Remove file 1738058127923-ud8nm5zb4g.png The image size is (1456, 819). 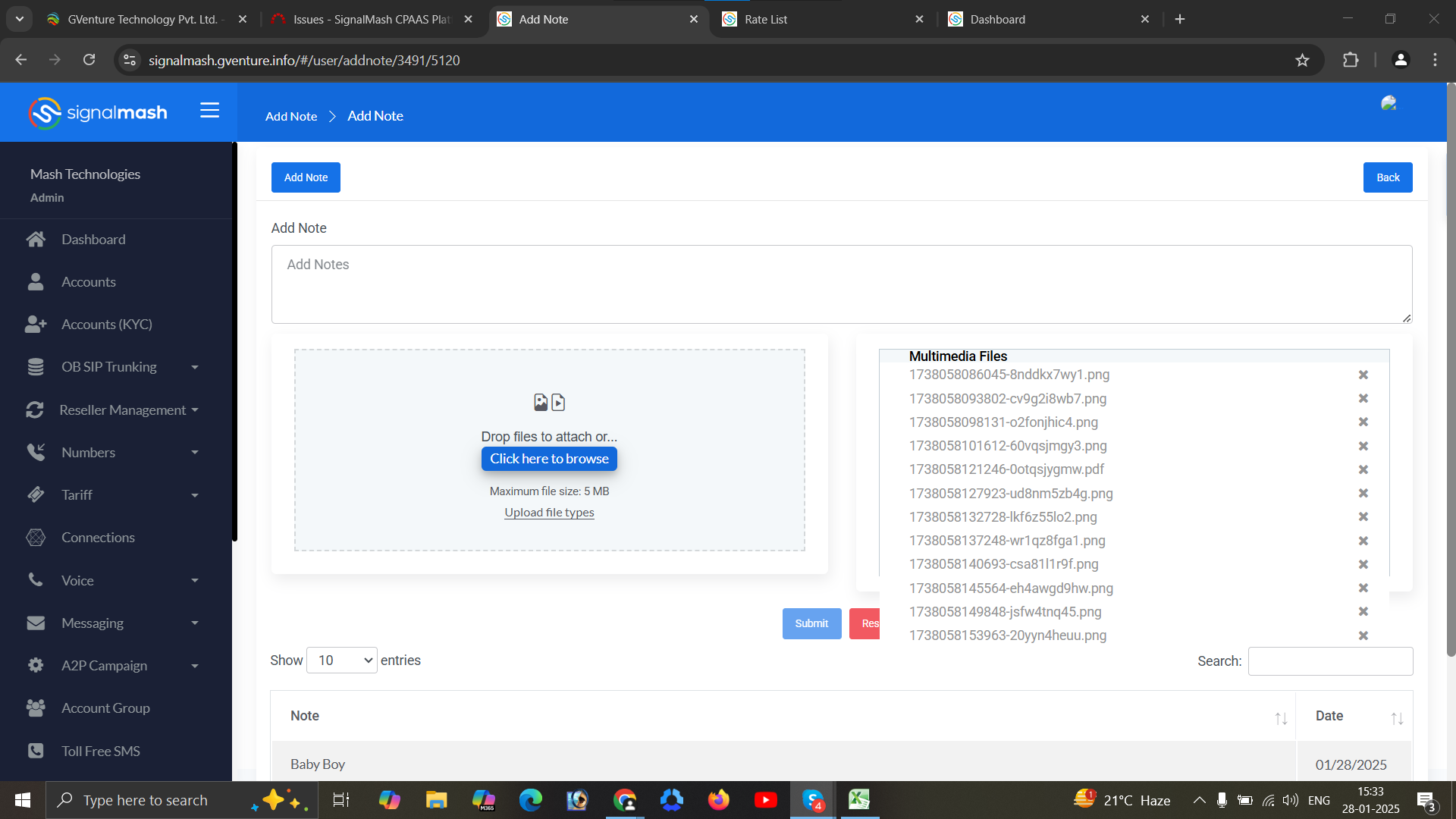(x=1363, y=493)
